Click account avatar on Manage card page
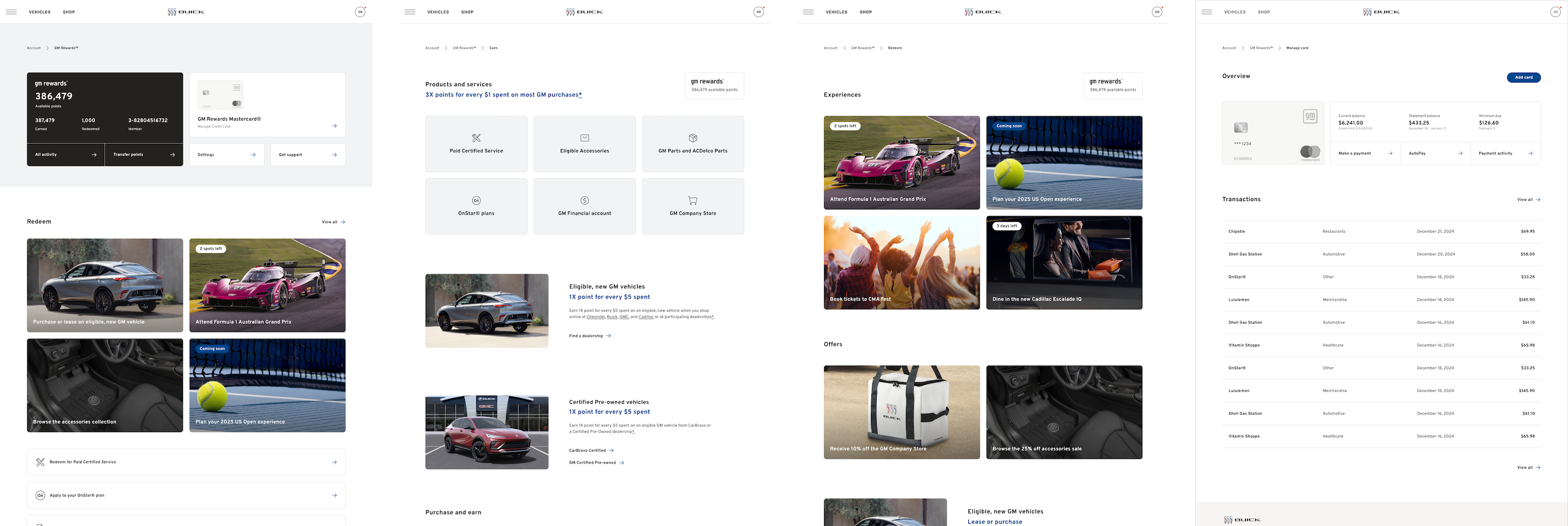The width and height of the screenshot is (1568, 526). [1555, 11]
